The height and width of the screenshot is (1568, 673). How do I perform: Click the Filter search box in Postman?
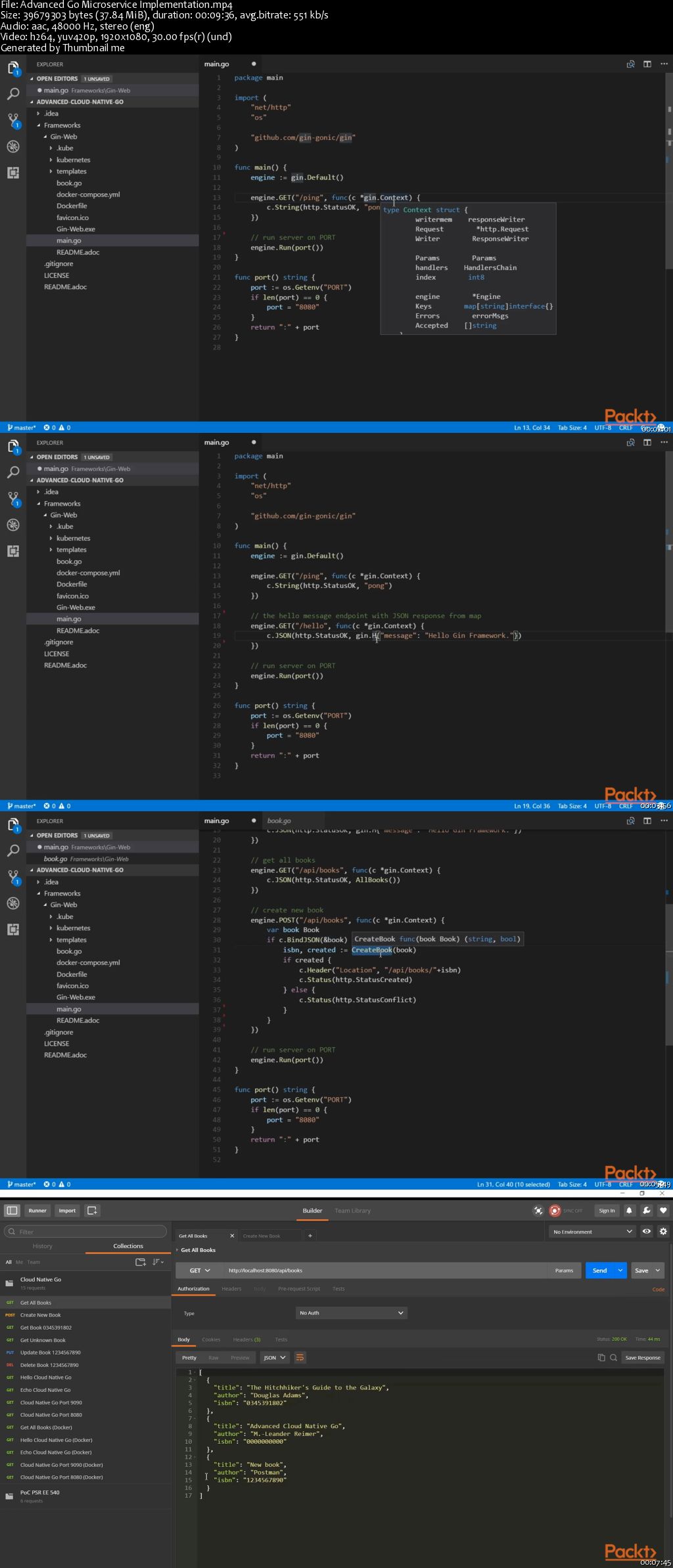click(85, 1231)
